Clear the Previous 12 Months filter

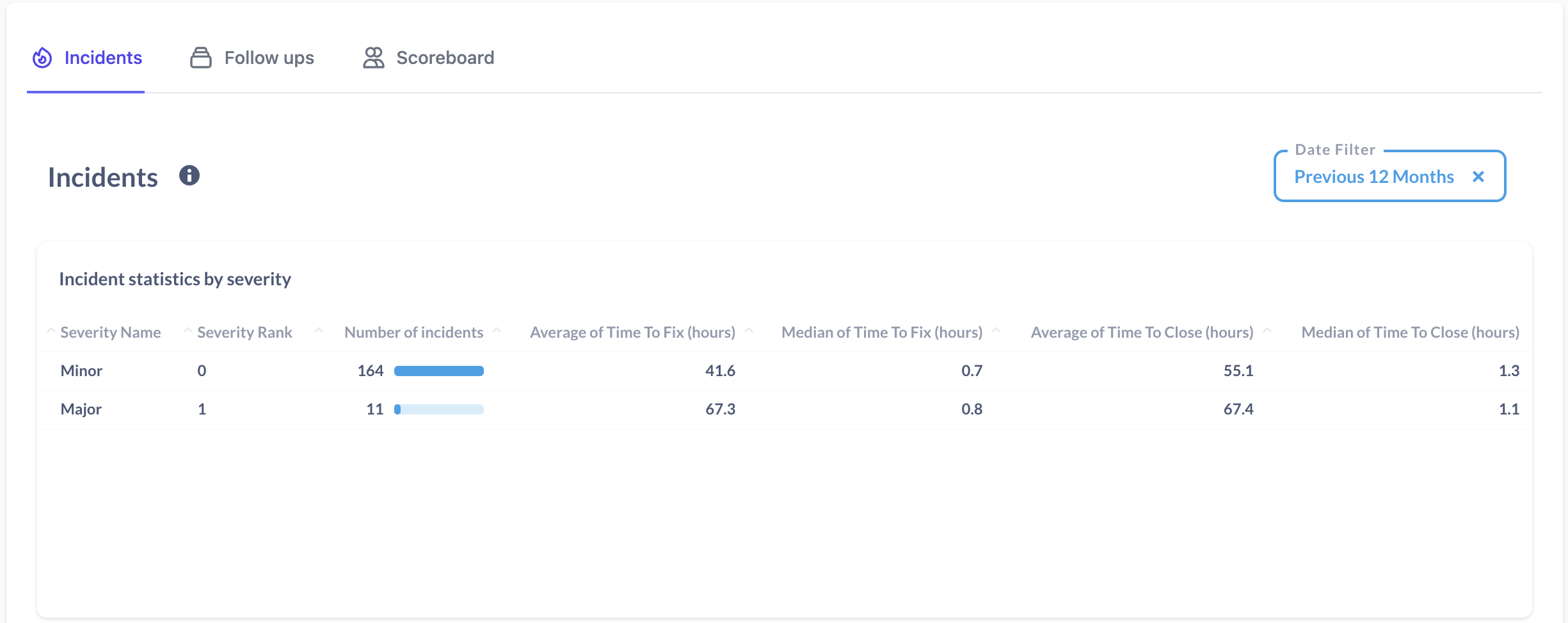coord(1478,177)
